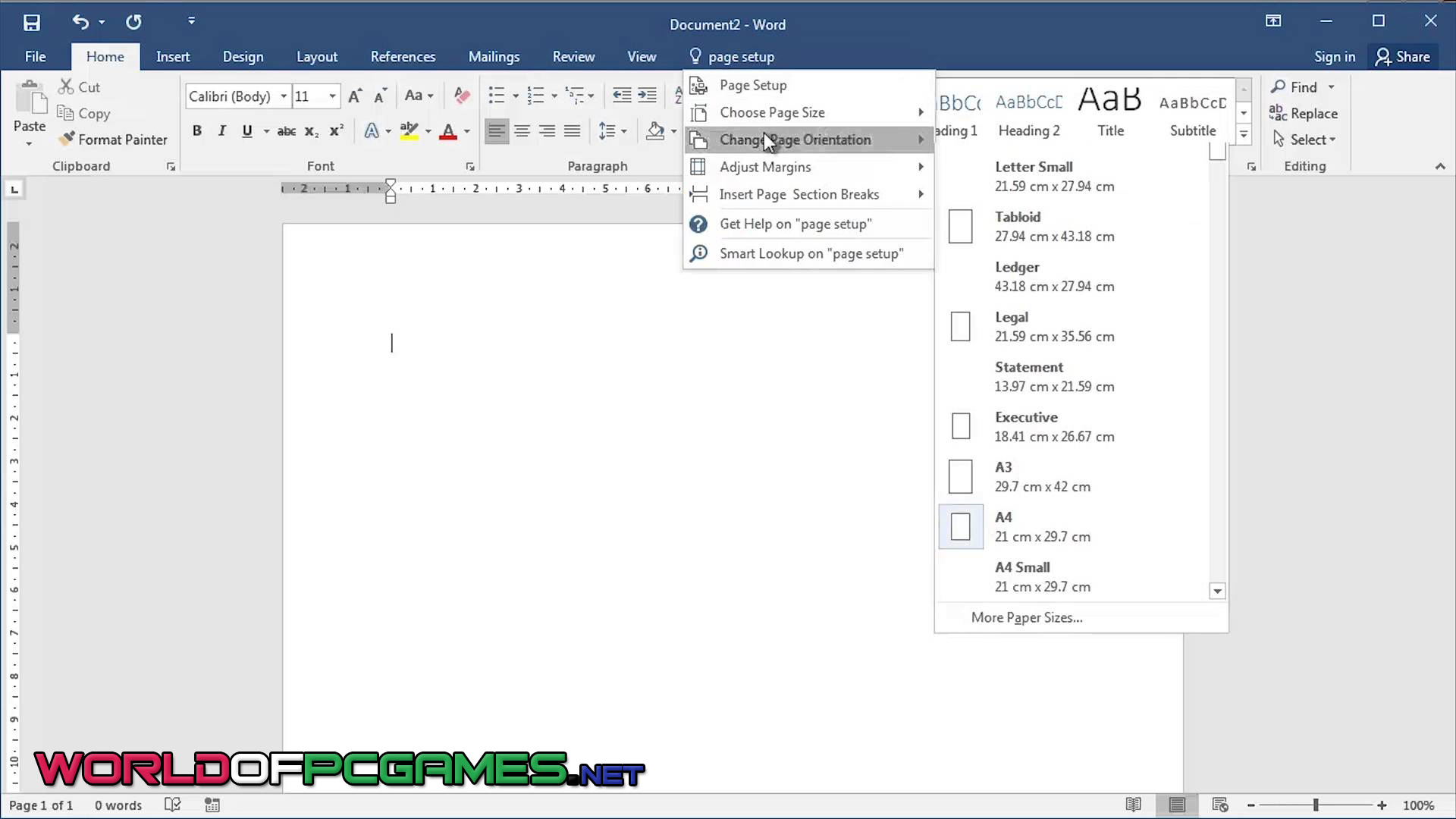Zoom out with the minus button
Viewport: 1456px width, 819px height.
click(1251, 805)
